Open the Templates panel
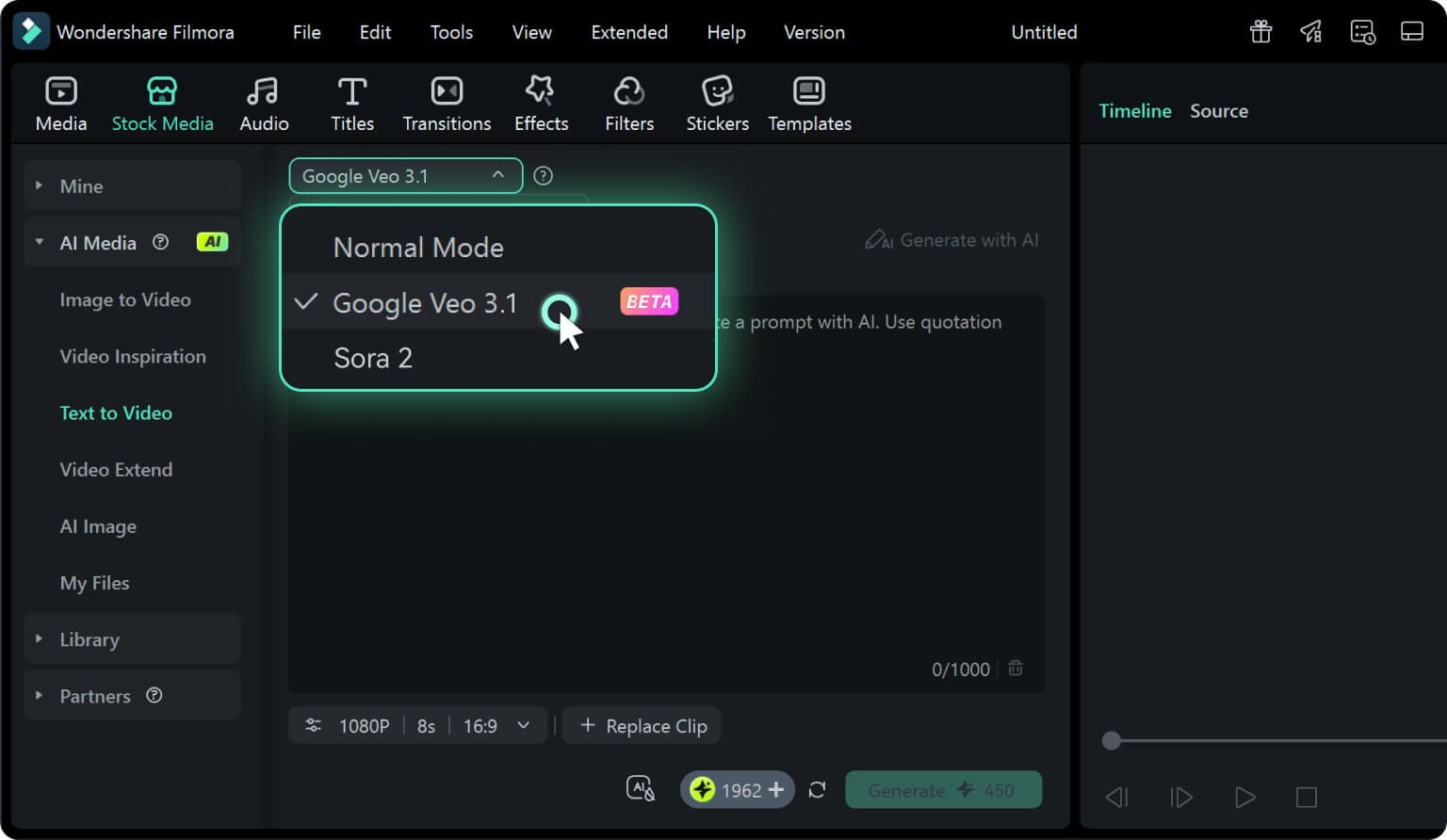The image size is (1447, 840). click(808, 103)
